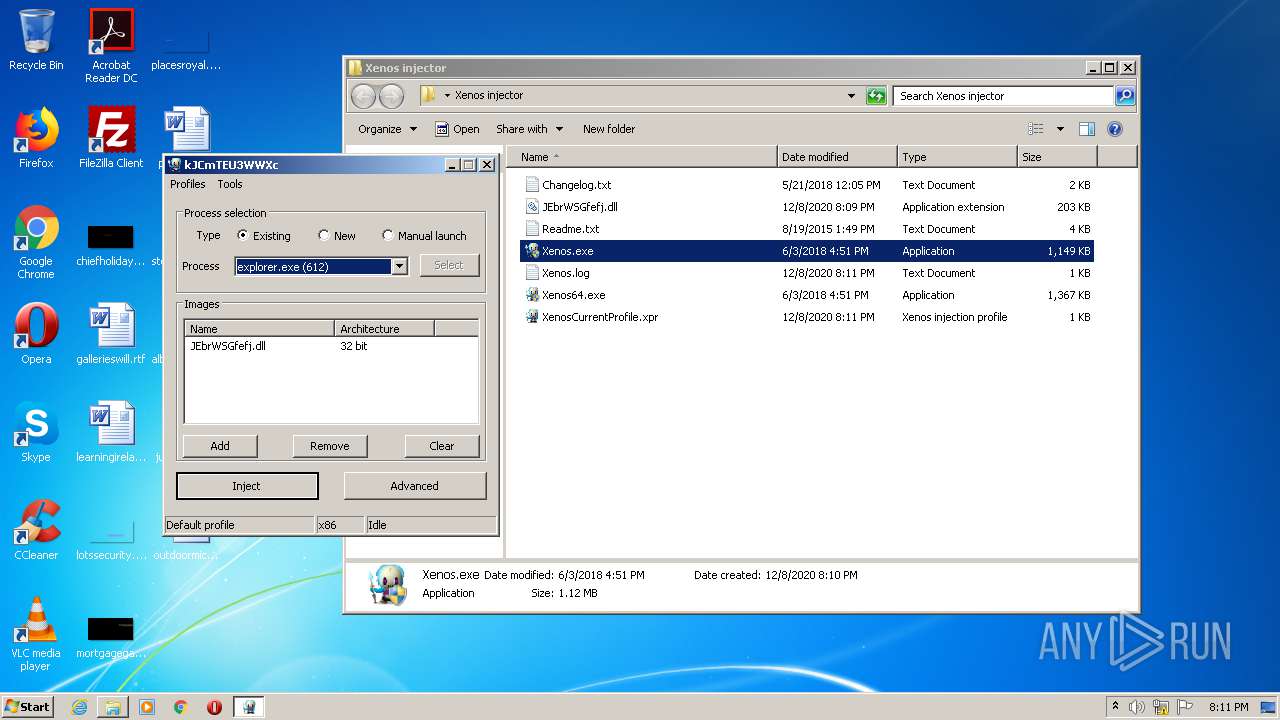Open Explorer help icon
This screenshot has height=720, width=1280.
(1115, 129)
